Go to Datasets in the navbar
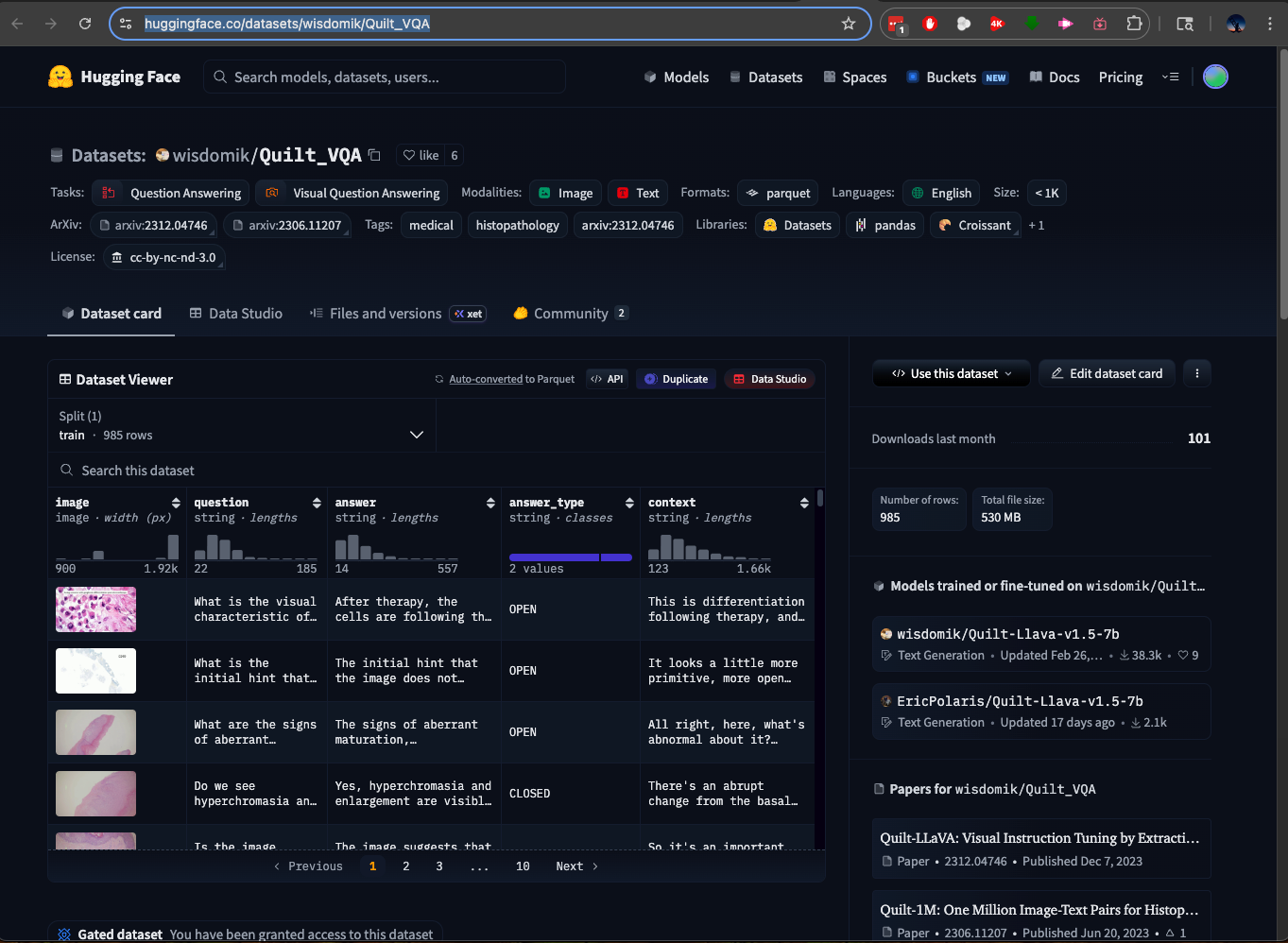The height and width of the screenshot is (943, 1288). pyautogui.click(x=766, y=77)
